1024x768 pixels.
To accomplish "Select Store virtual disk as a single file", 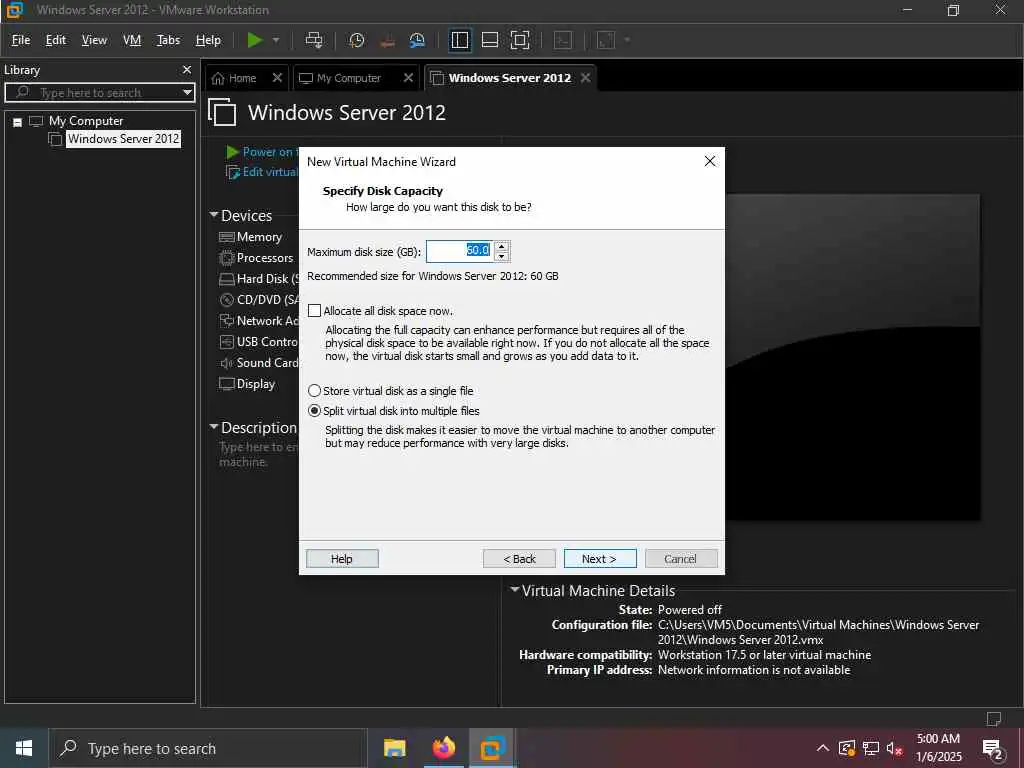I will [x=314, y=391].
